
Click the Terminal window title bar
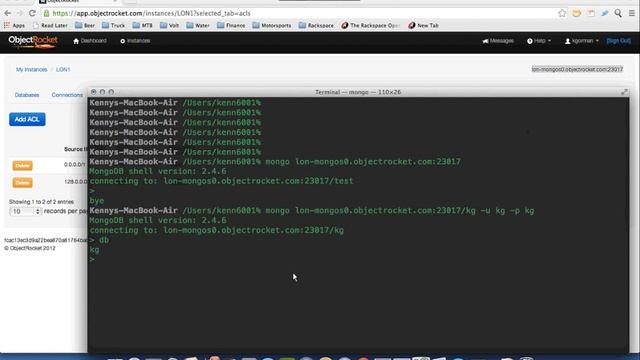tap(358, 92)
